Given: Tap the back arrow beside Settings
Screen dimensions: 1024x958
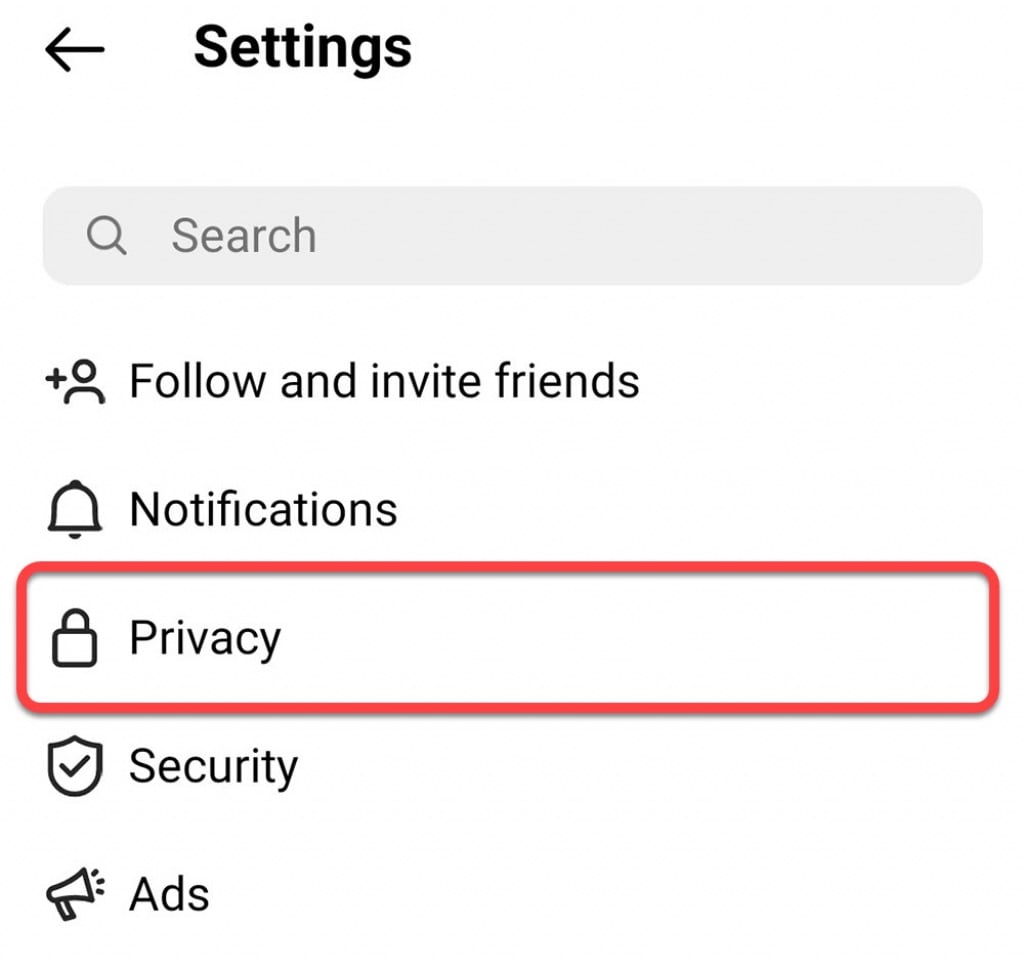Looking at the screenshot, I should [x=75, y=50].
